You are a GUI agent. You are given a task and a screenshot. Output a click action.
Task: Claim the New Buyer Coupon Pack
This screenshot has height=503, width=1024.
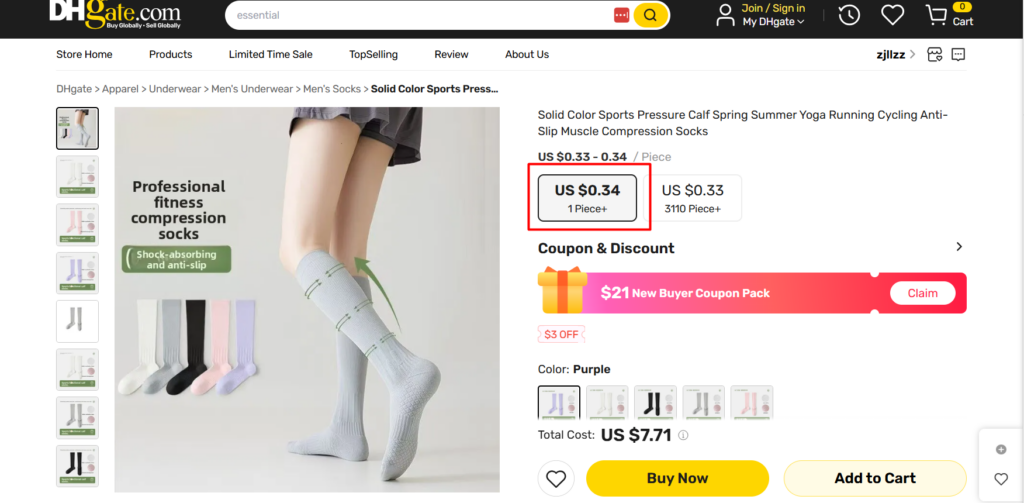pos(922,293)
